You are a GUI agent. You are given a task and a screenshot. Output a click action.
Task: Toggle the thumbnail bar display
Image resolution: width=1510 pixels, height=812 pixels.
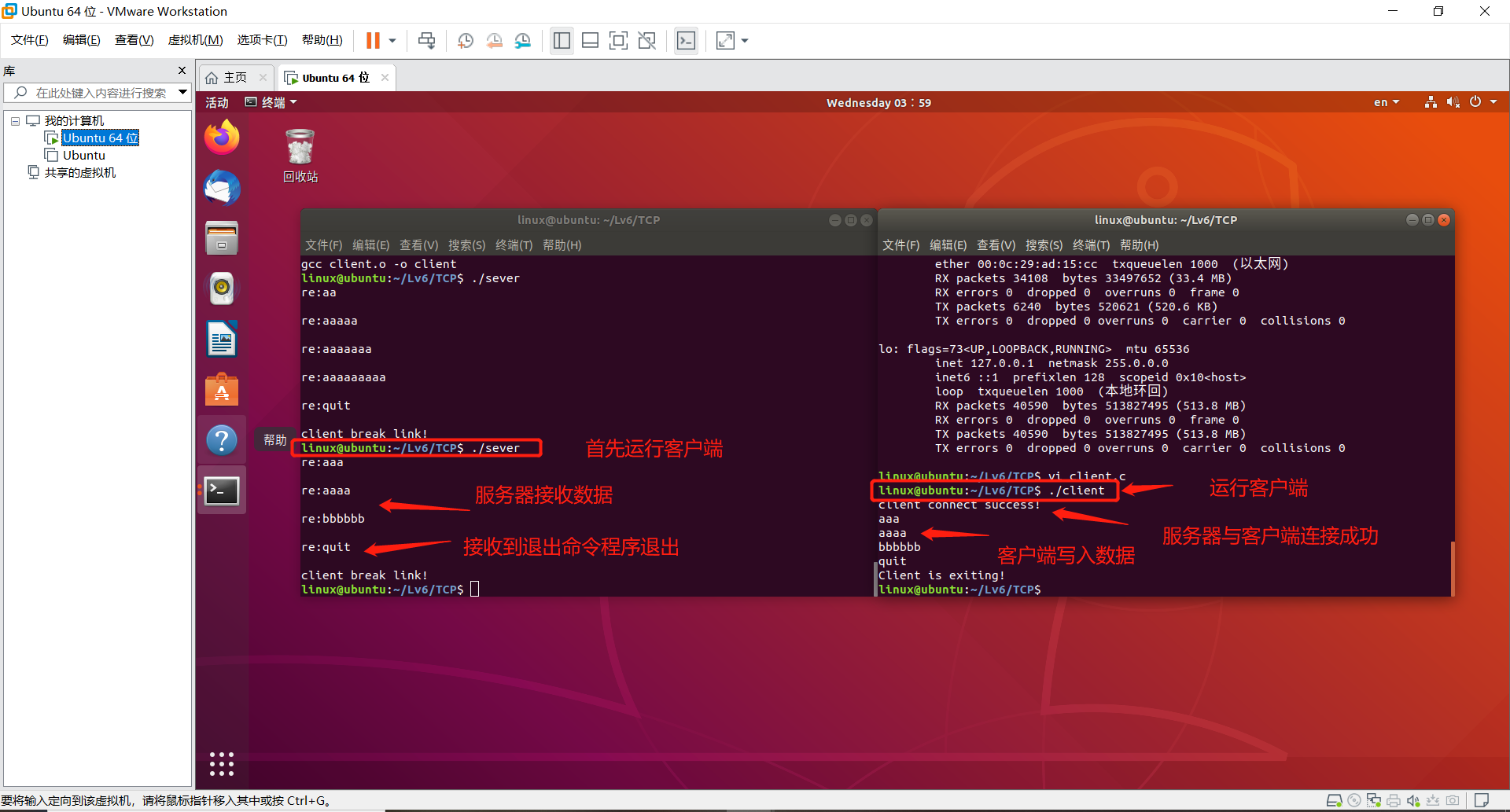(x=590, y=40)
